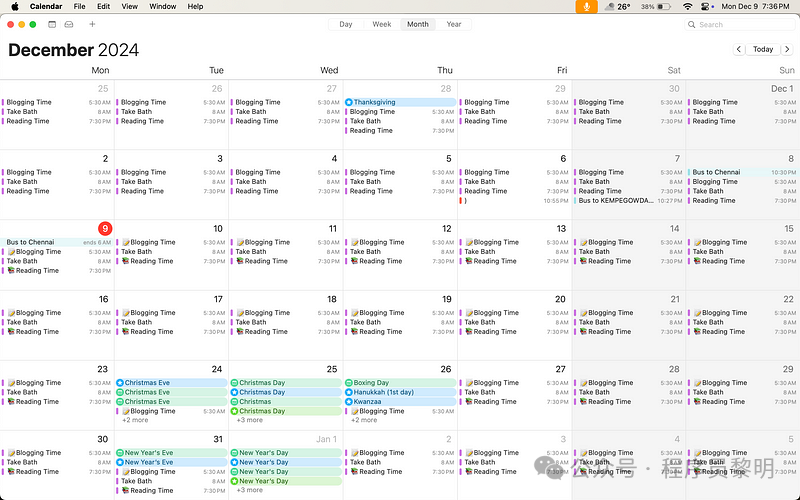Open the Window menu
The width and height of the screenshot is (800, 500).
[x=163, y=7]
